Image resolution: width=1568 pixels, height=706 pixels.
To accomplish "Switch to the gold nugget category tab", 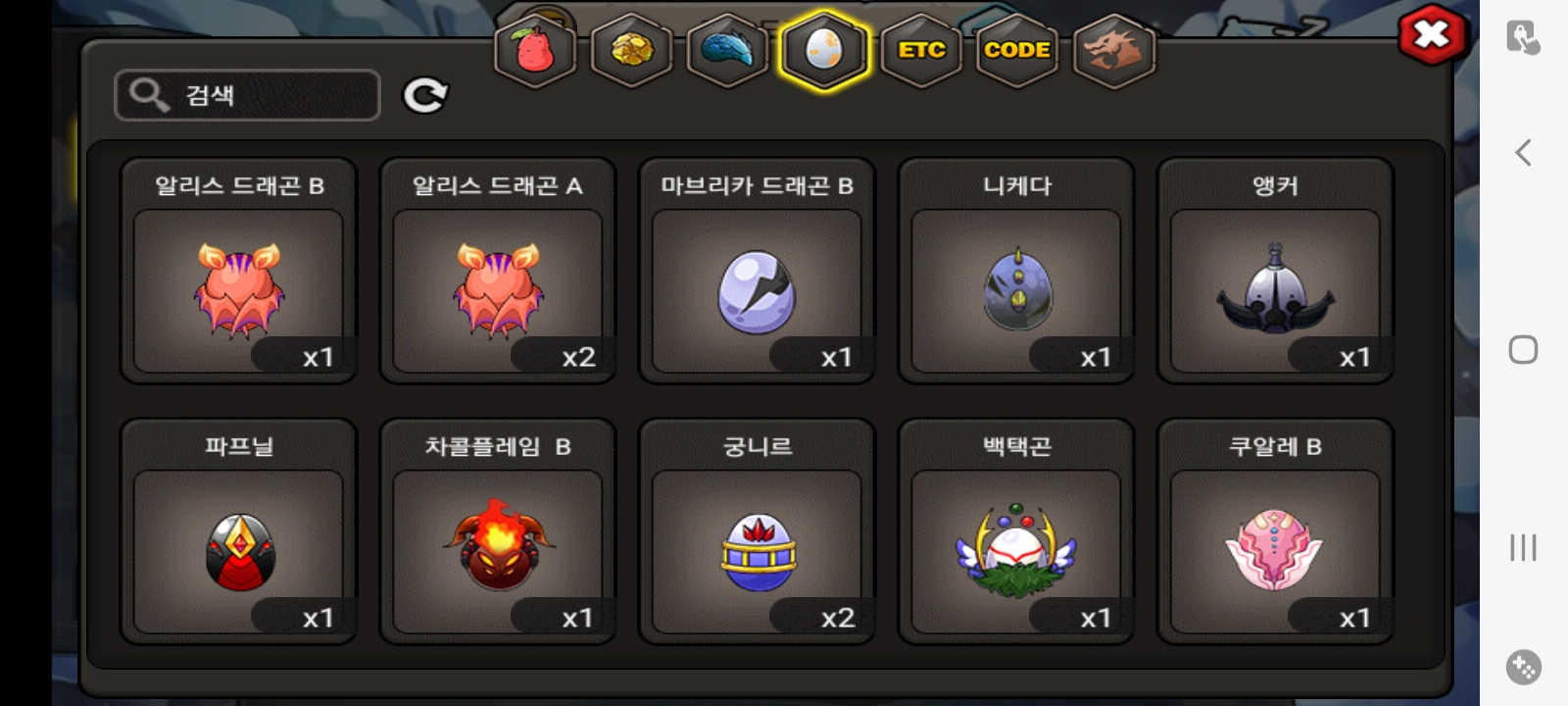I will pos(631,50).
